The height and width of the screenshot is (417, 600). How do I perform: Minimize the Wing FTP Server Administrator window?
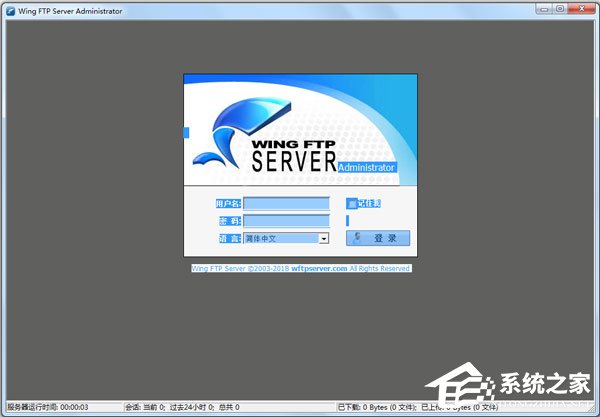(544, 9)
